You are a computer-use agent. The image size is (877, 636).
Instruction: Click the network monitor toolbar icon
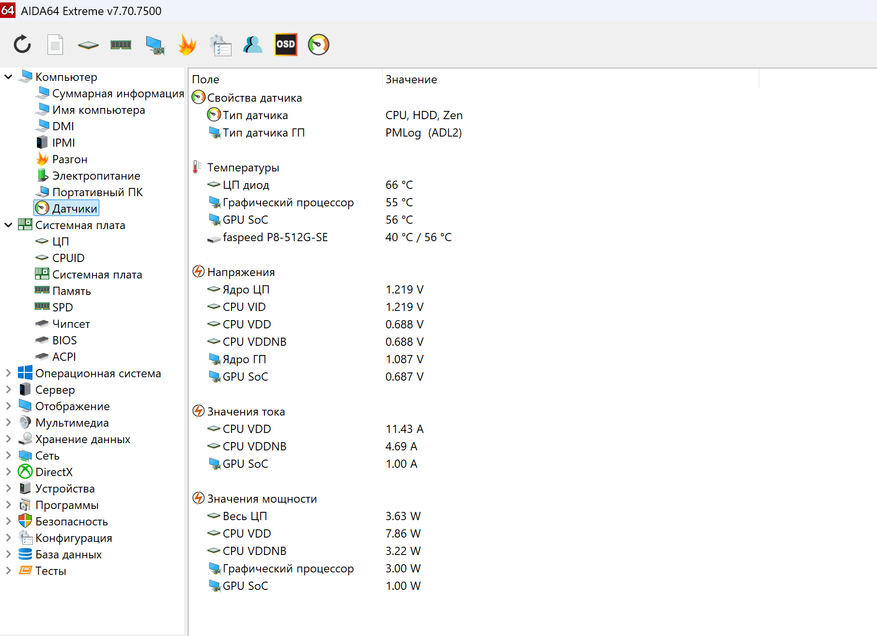tap(154, 45)
